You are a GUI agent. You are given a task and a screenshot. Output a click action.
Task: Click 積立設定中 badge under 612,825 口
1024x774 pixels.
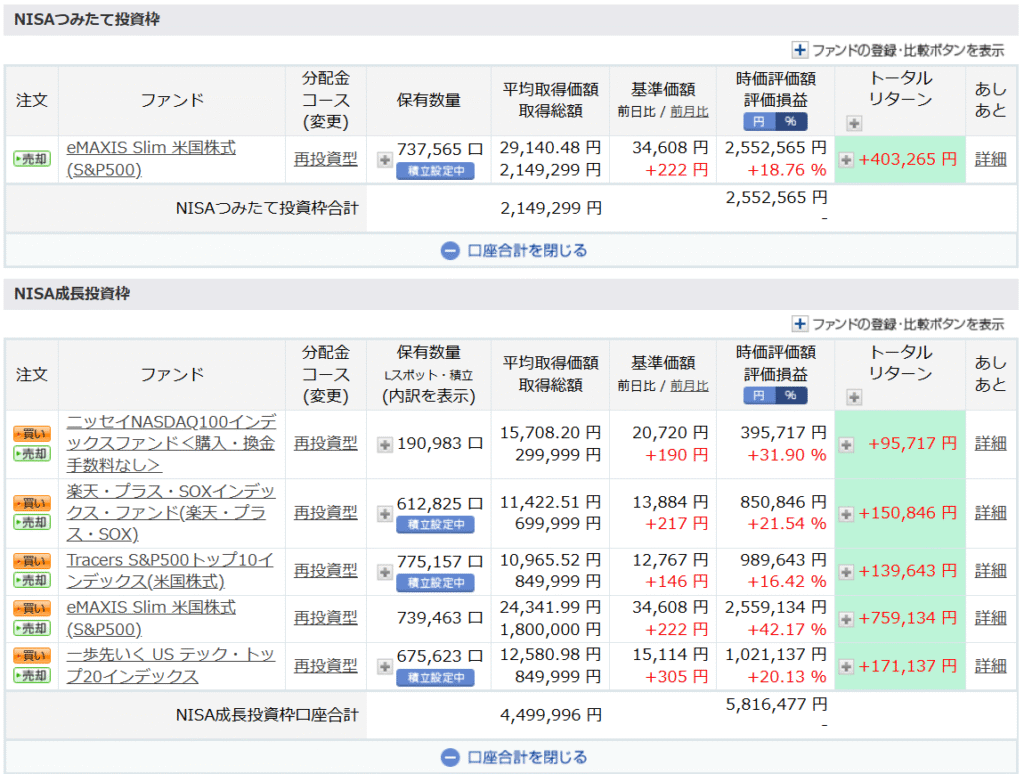tap(436, 524)
